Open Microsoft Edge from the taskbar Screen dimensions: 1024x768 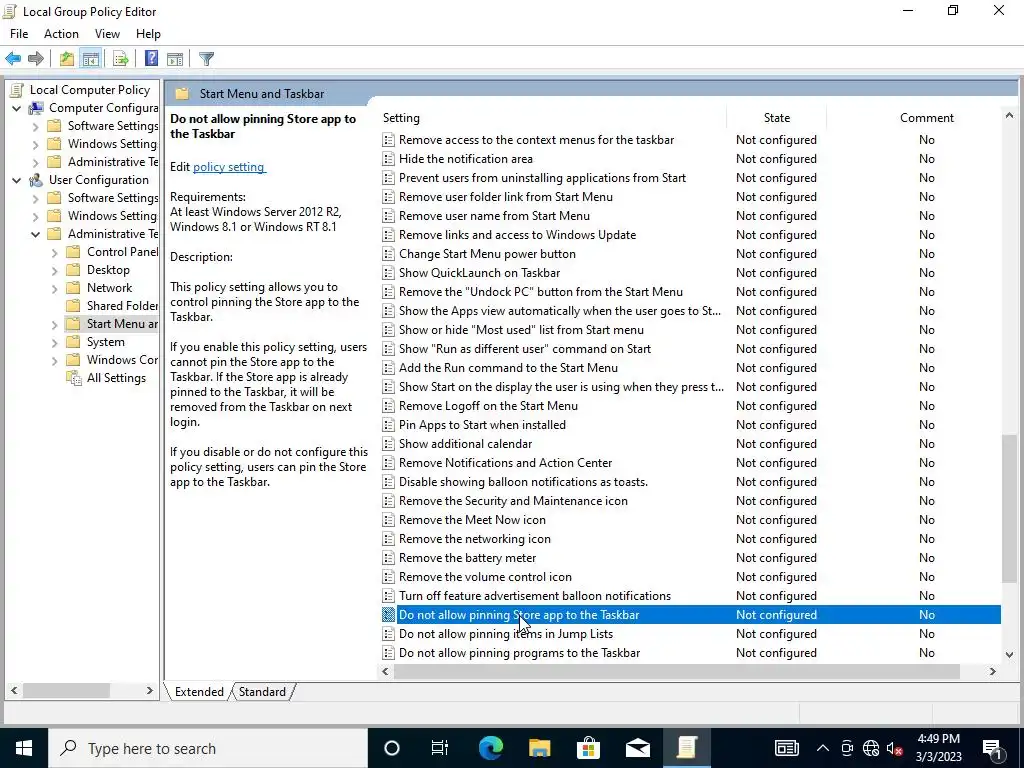[x=490, y=748]
